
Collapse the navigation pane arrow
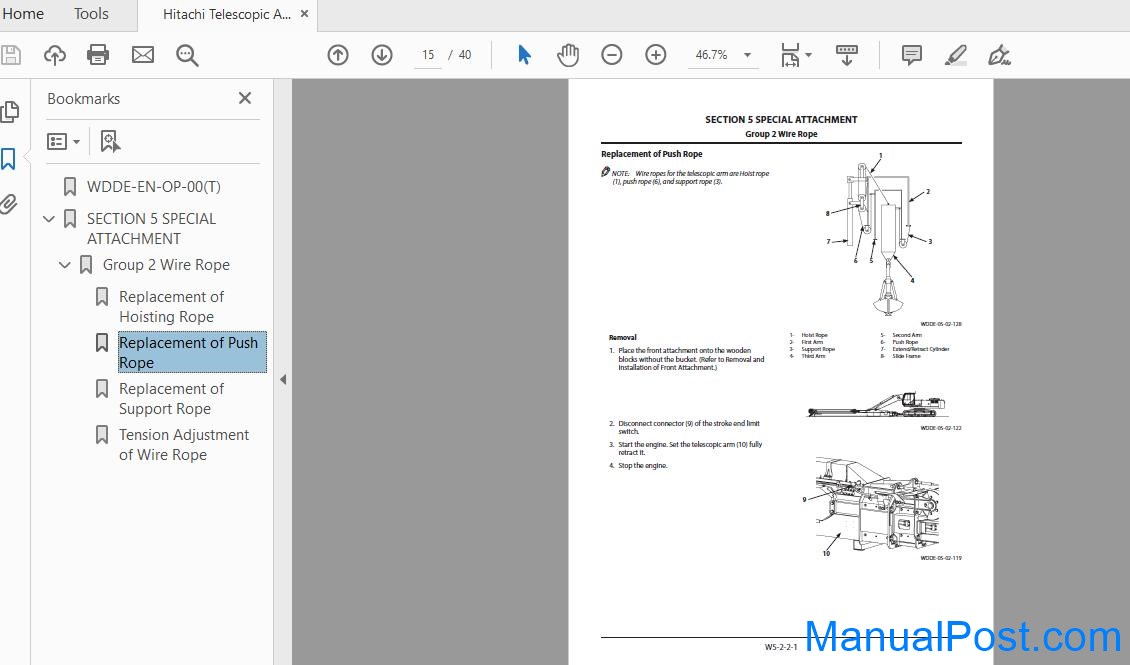(283, 379)
